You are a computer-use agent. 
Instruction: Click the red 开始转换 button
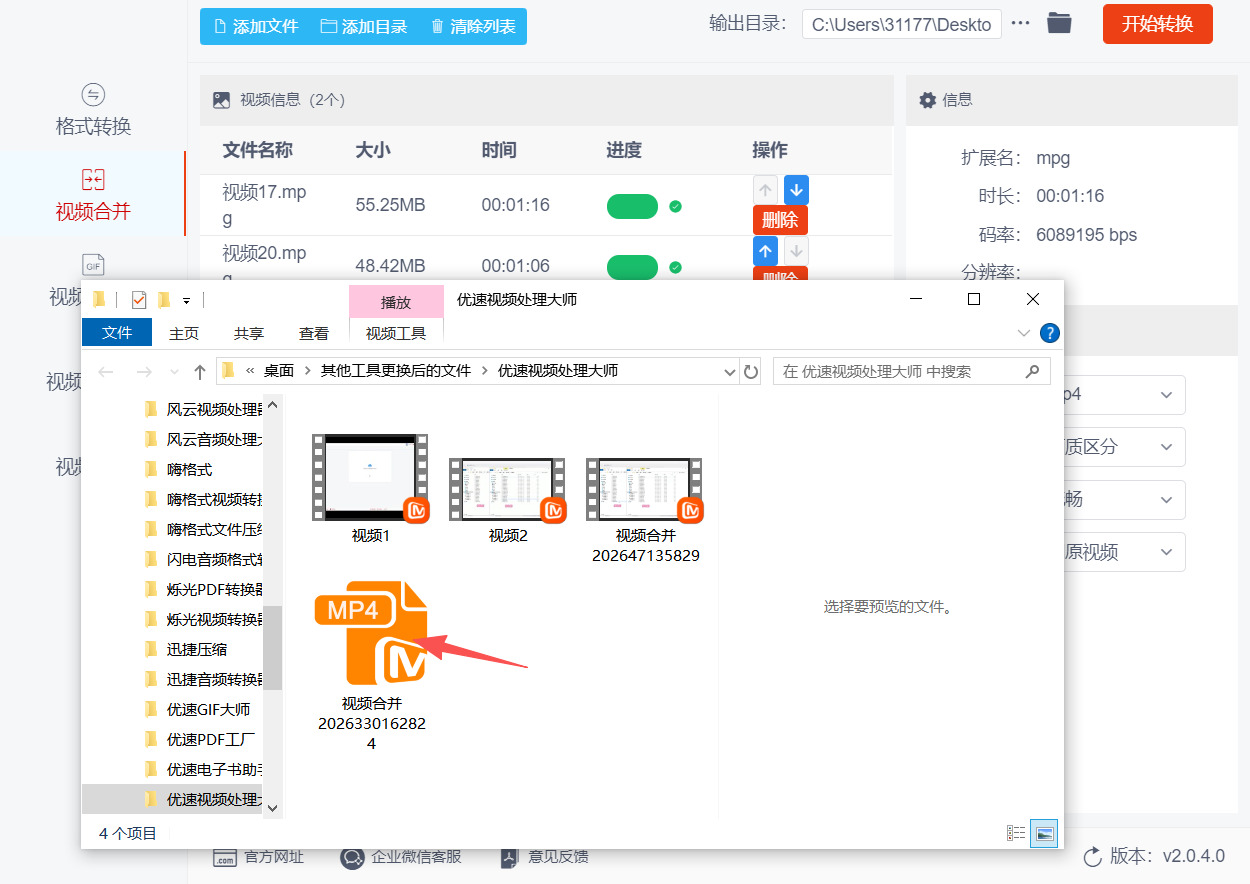coord(1157,23)
